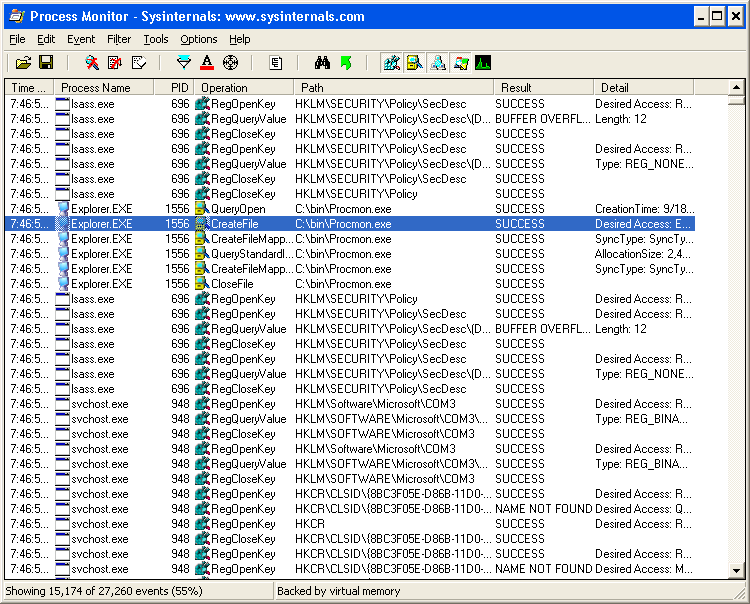Click the 'Showing 15,174 of 27,260 events' status text
Image resolution: width=750 pixels, height=604 pixels.
[104, 591]
